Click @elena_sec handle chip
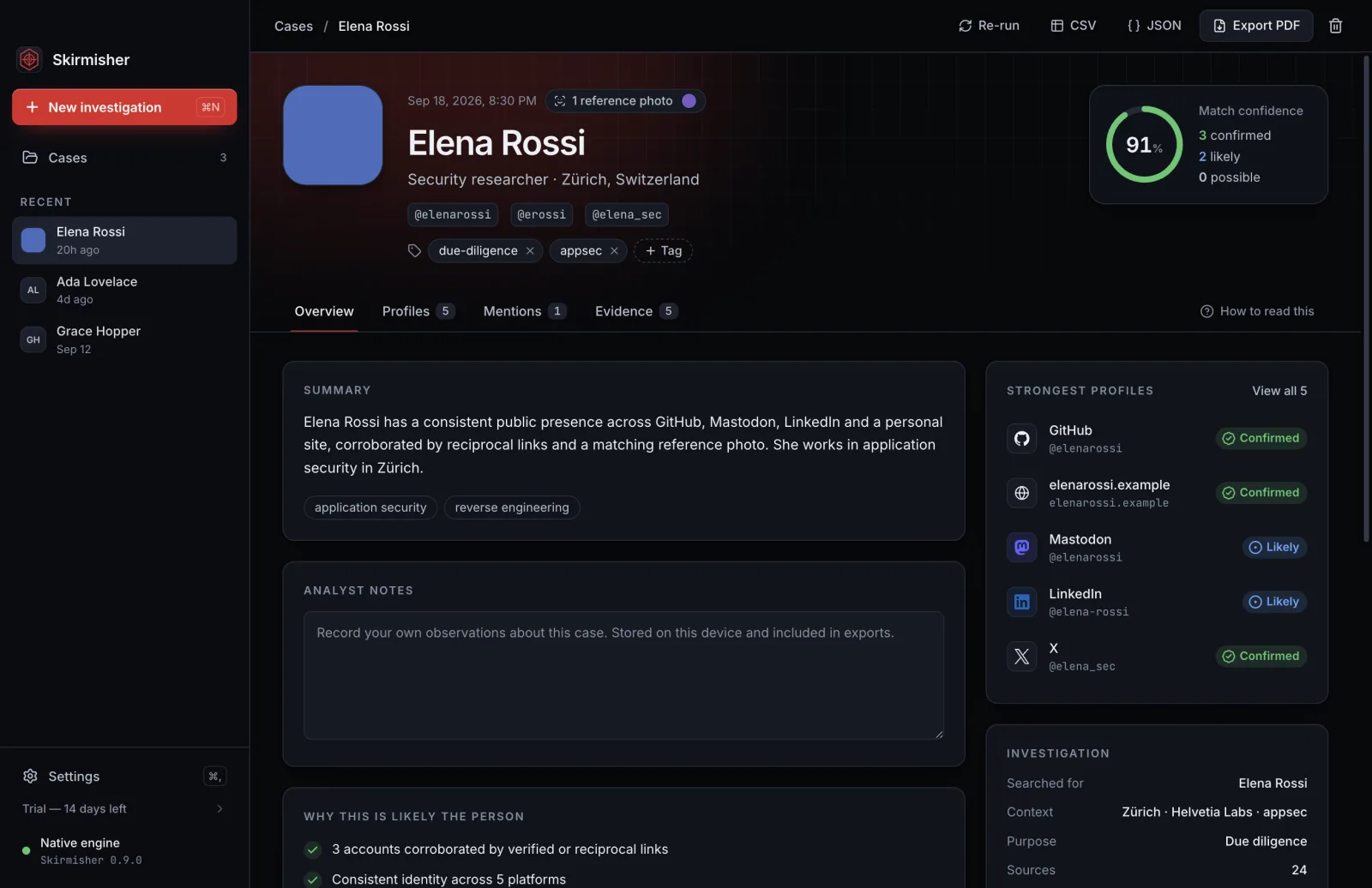This screenshot has height=888, width=1372. click(x=627, y=214)
